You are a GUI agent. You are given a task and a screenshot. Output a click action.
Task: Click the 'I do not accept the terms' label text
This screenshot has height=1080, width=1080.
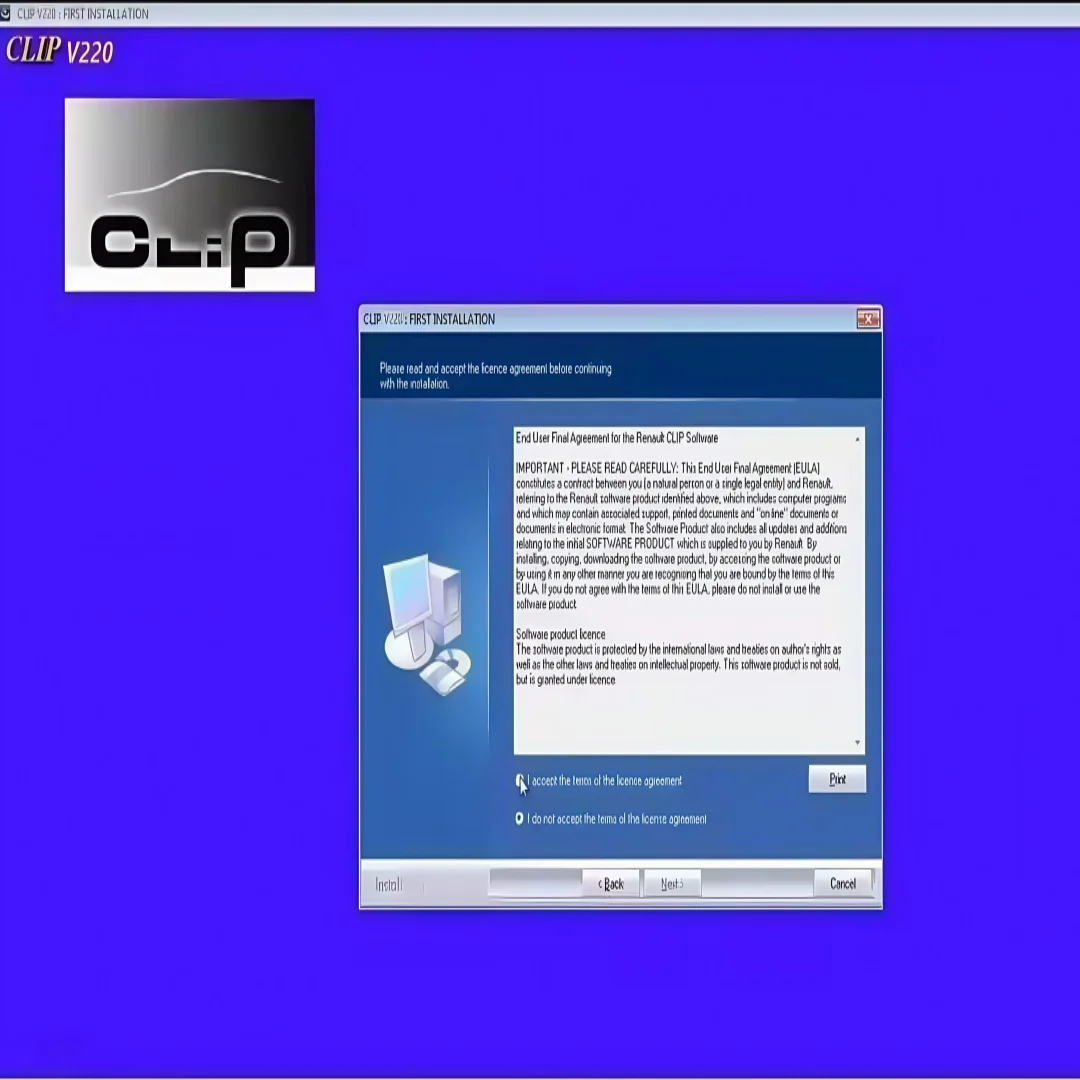pyautogui.click(x=617, y=819)
